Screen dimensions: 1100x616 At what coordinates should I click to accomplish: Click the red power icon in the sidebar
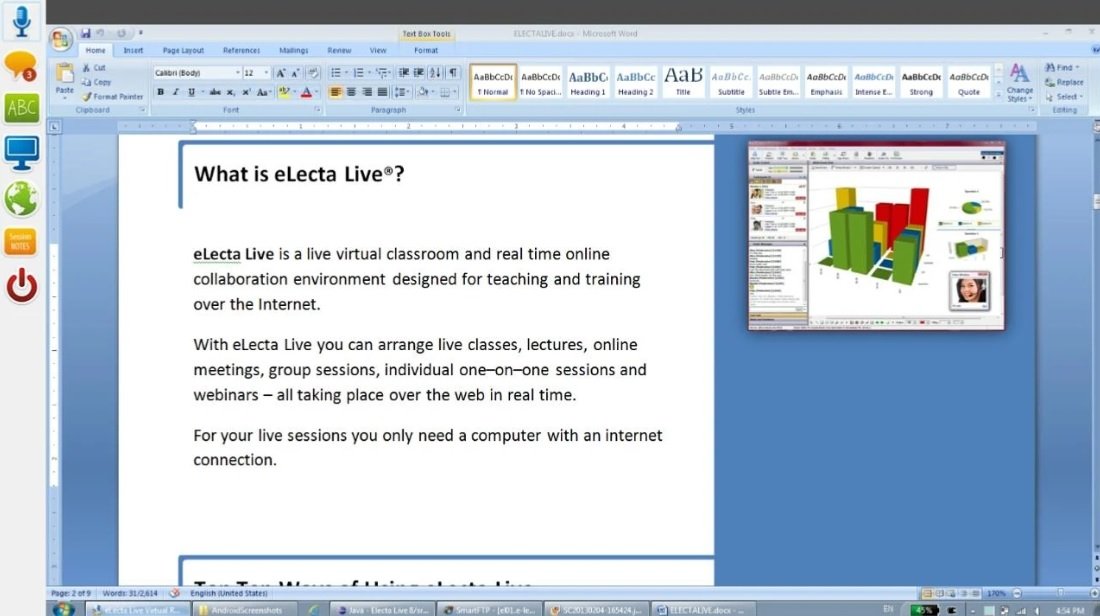tap(22, 286)
